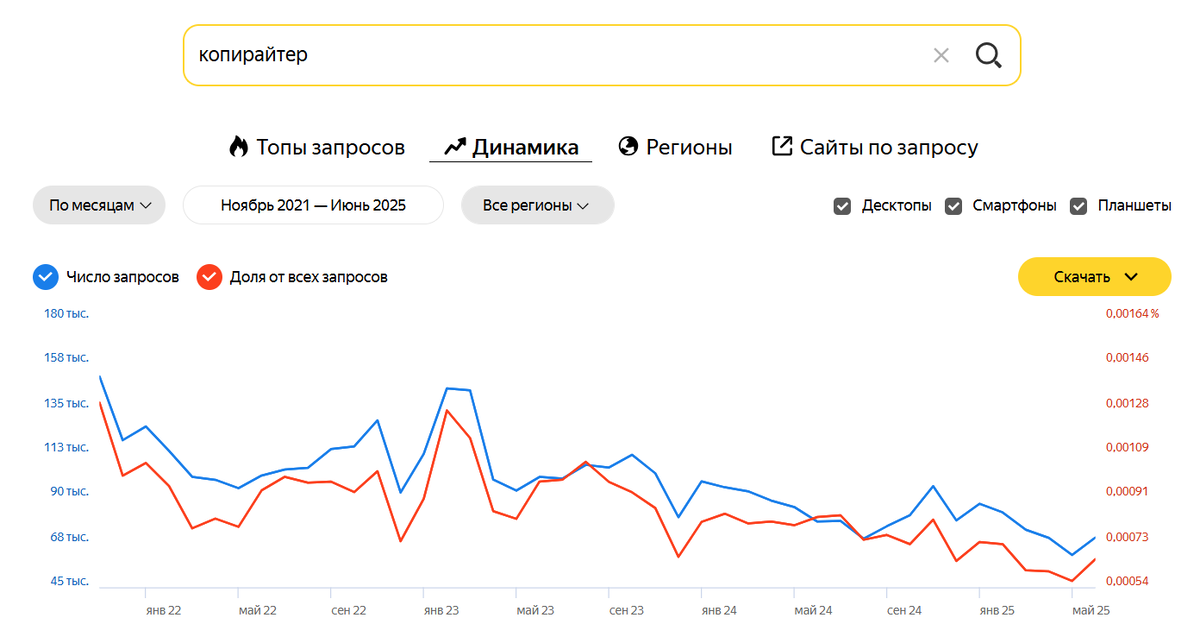Viewport: 1200px width, 643px height.
Task: Switch to the Топы запросов tab
Action: [330, 148]
